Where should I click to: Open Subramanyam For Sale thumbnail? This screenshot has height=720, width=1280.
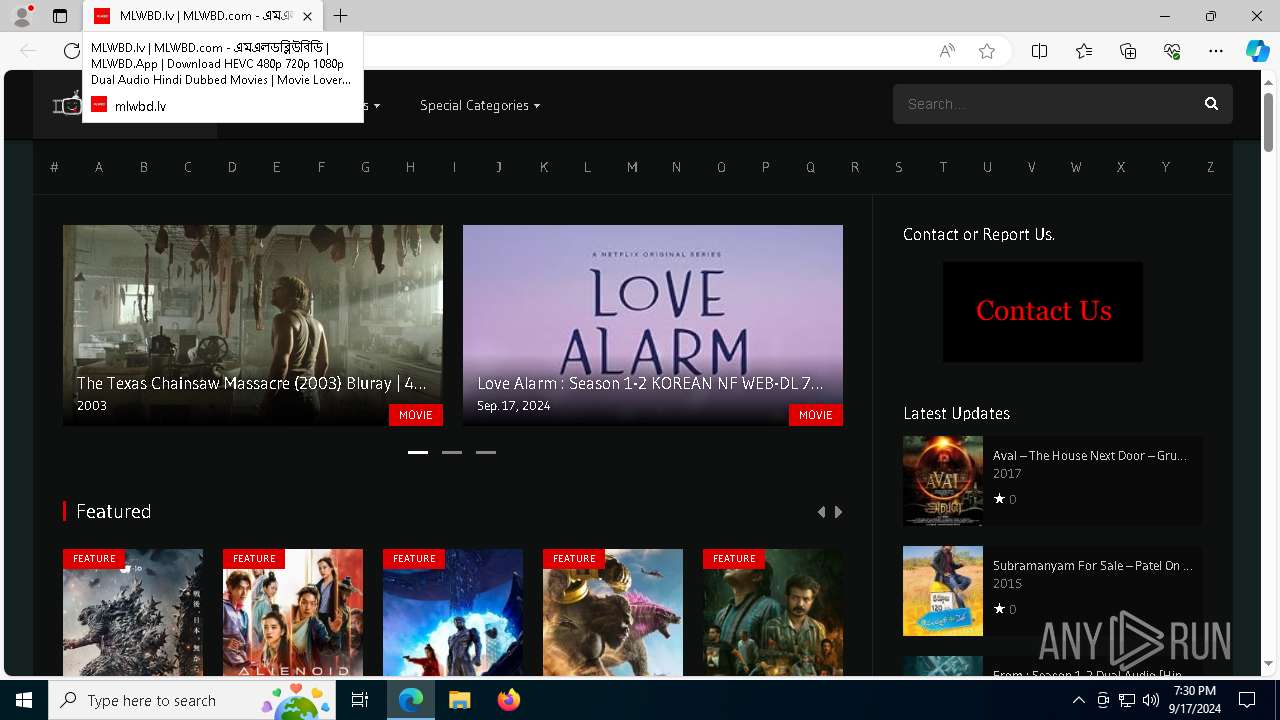943,591
